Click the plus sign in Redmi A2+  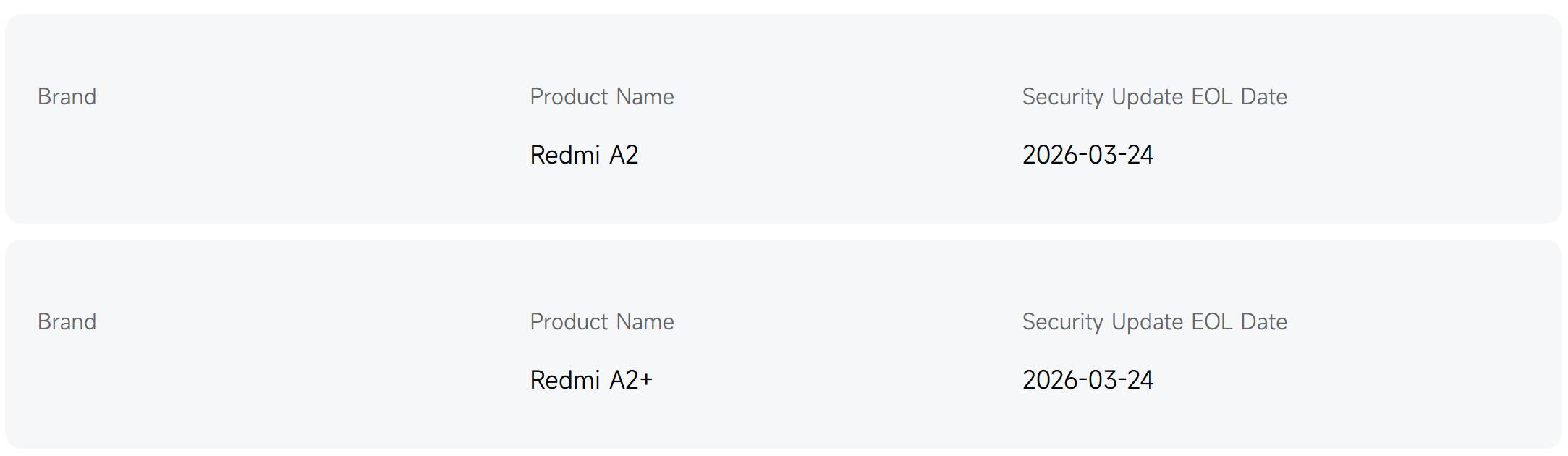(x=645, y=380)
